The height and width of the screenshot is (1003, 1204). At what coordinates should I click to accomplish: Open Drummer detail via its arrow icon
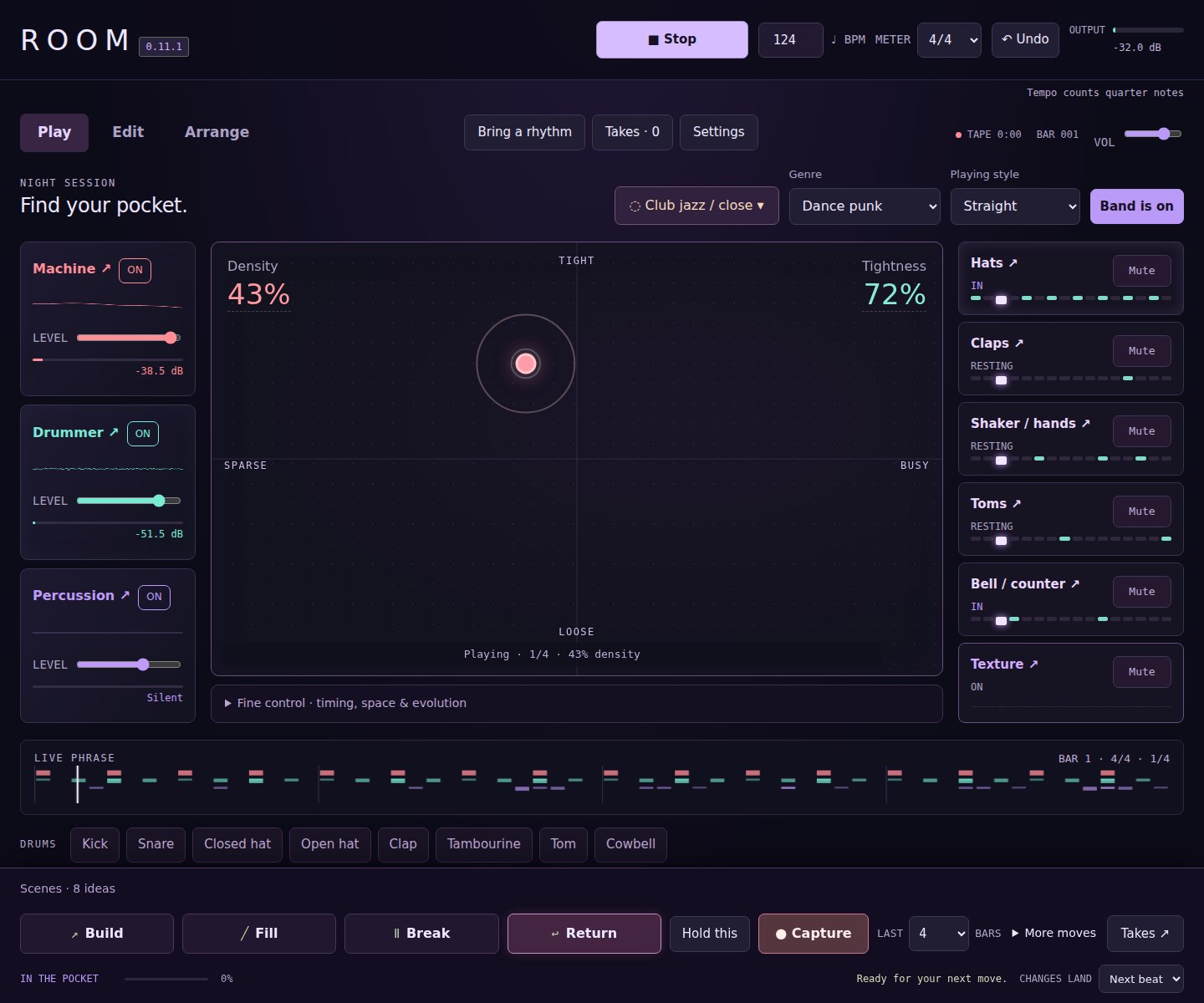click(x=114, y=433)
